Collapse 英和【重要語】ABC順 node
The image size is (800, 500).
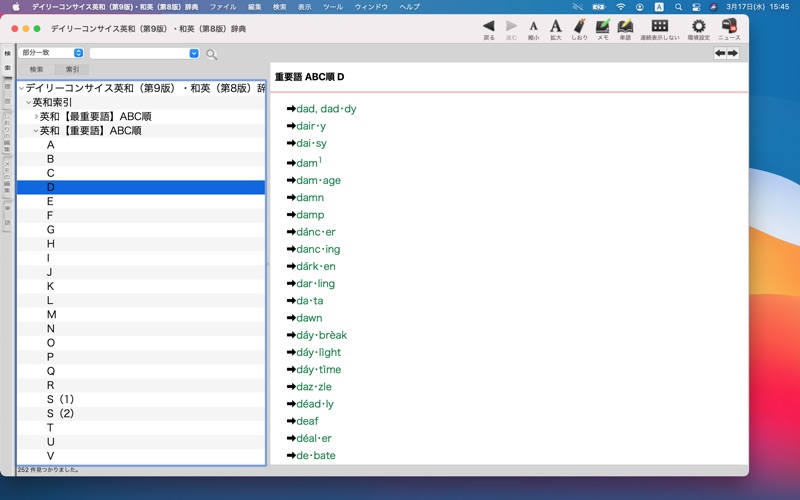(x=36, y=131)
